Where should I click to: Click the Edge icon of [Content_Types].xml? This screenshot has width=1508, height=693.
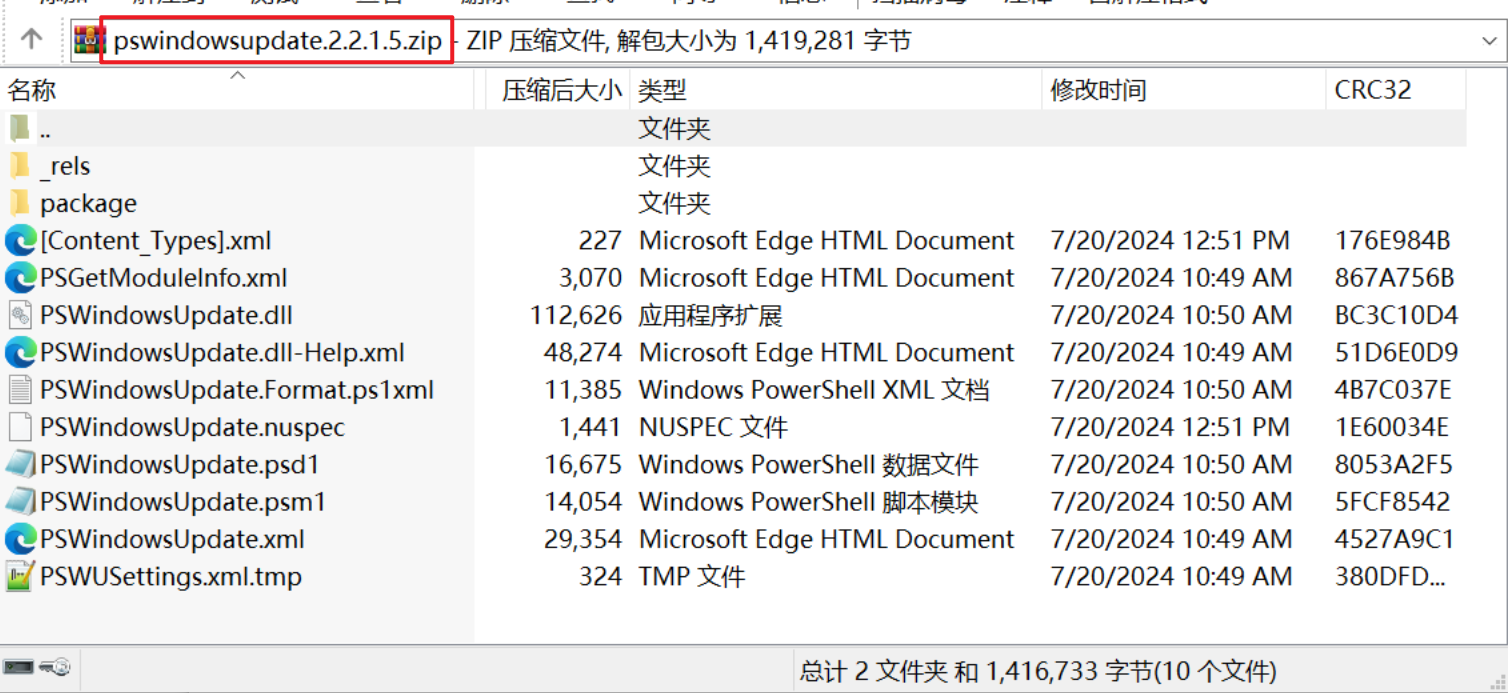20,241
